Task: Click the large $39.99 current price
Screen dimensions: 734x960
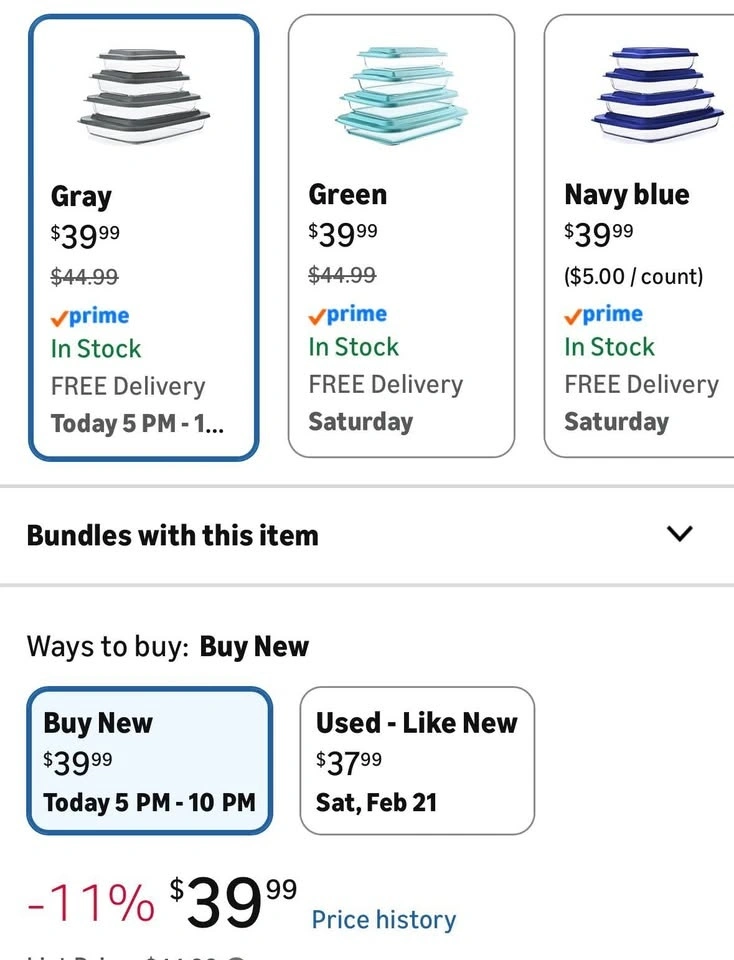Action: click(x=232, y=902)
